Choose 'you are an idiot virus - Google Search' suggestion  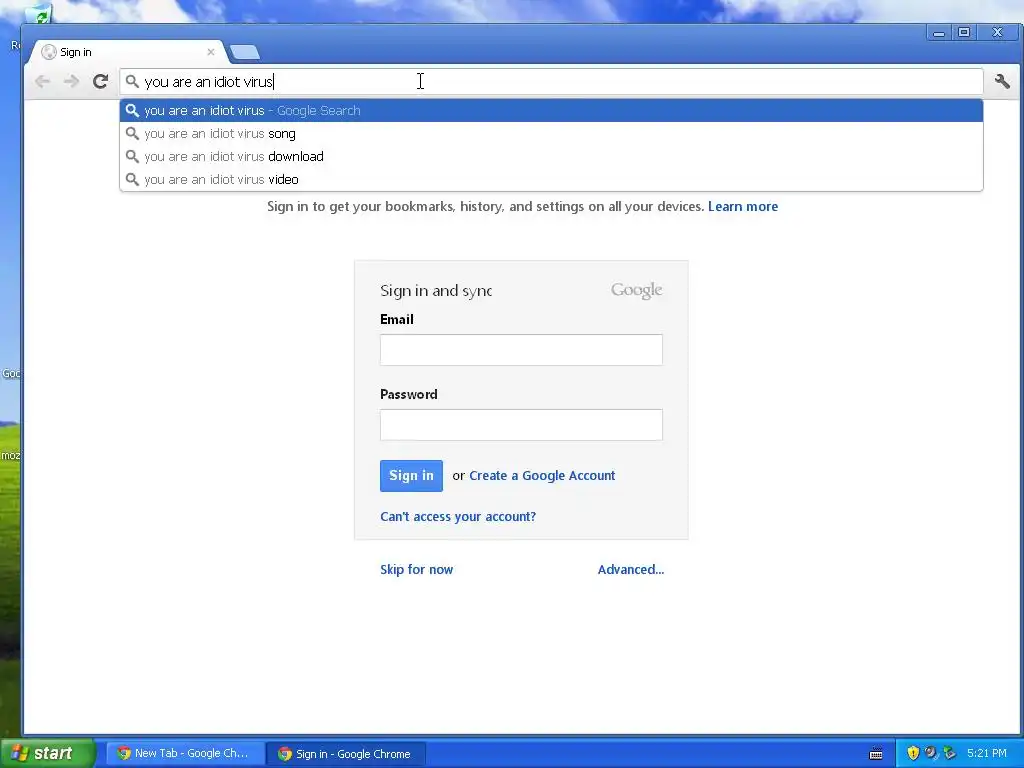[551, 110]
